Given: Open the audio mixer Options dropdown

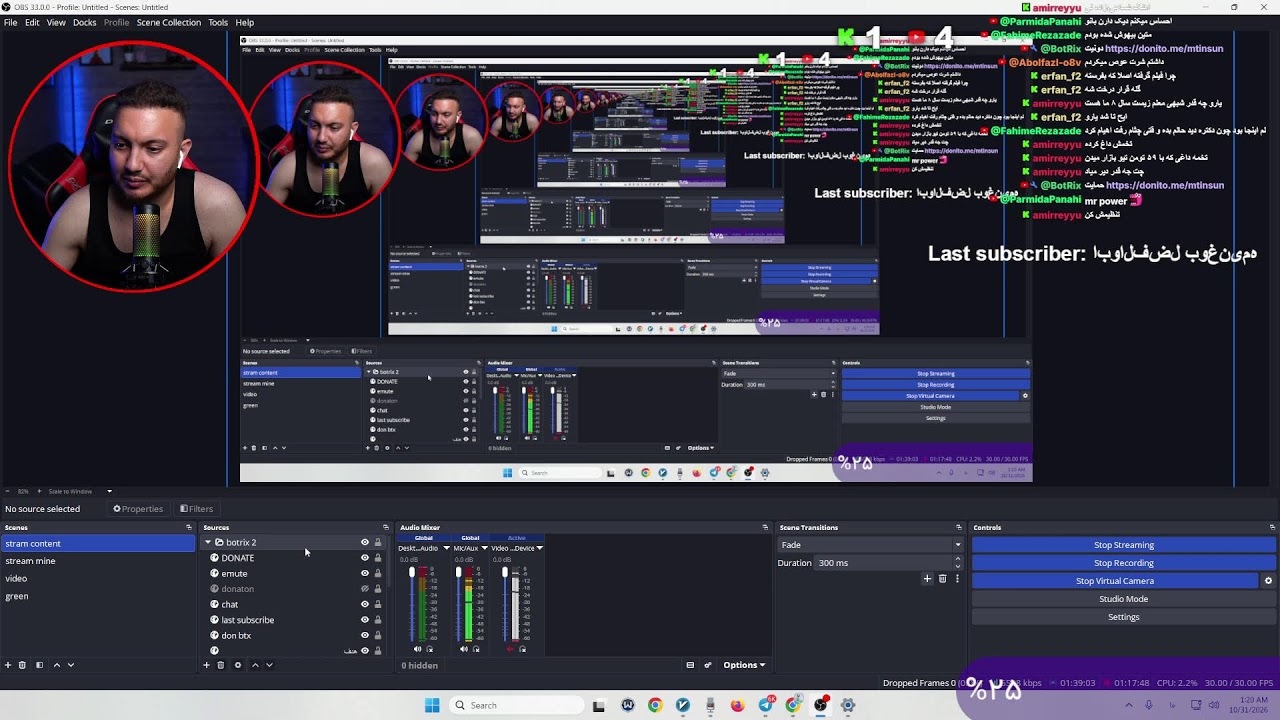Looking at the screenshot, I should tap(744, 665).
